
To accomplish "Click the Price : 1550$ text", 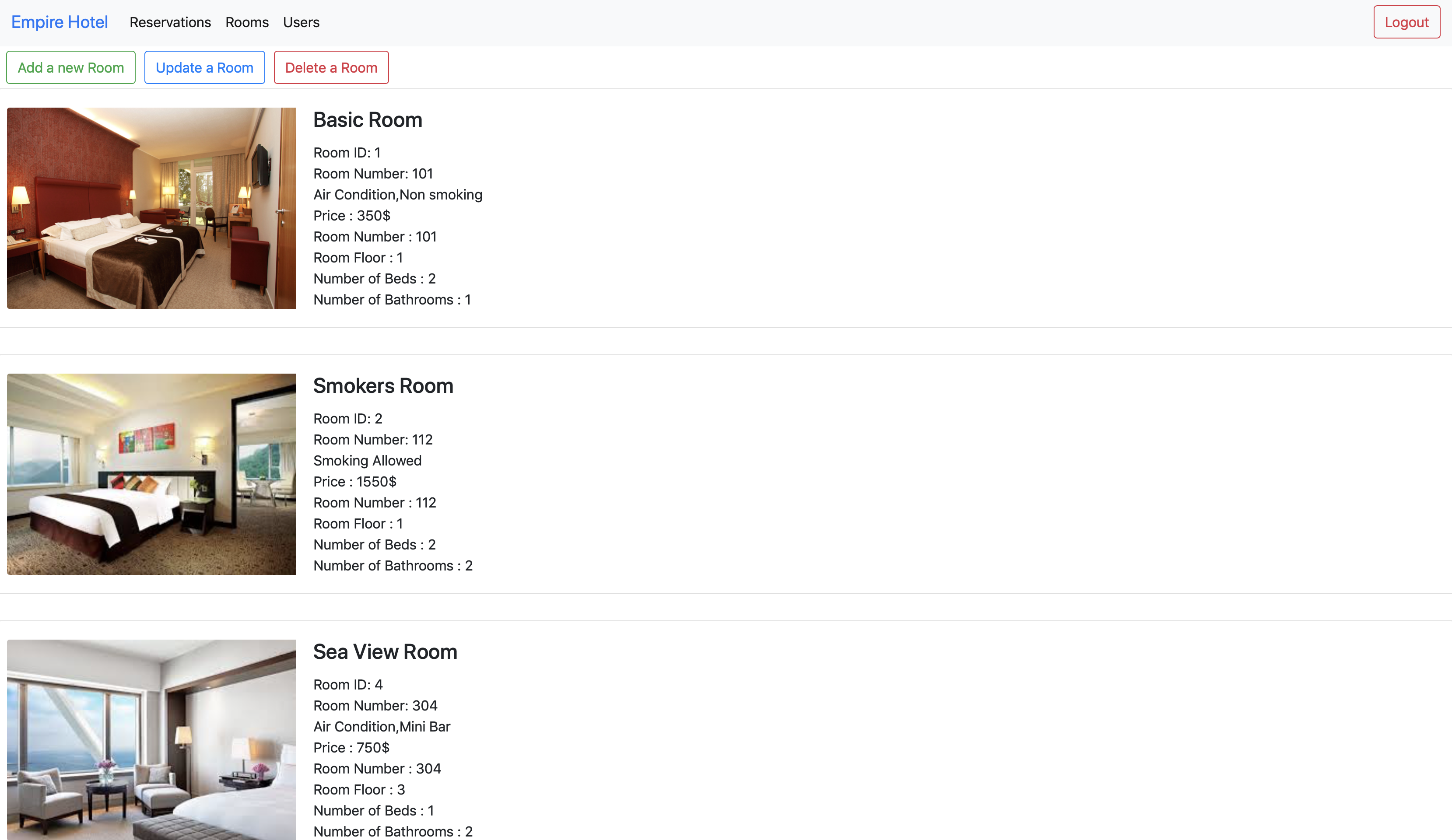I will (x=355, y=482).
